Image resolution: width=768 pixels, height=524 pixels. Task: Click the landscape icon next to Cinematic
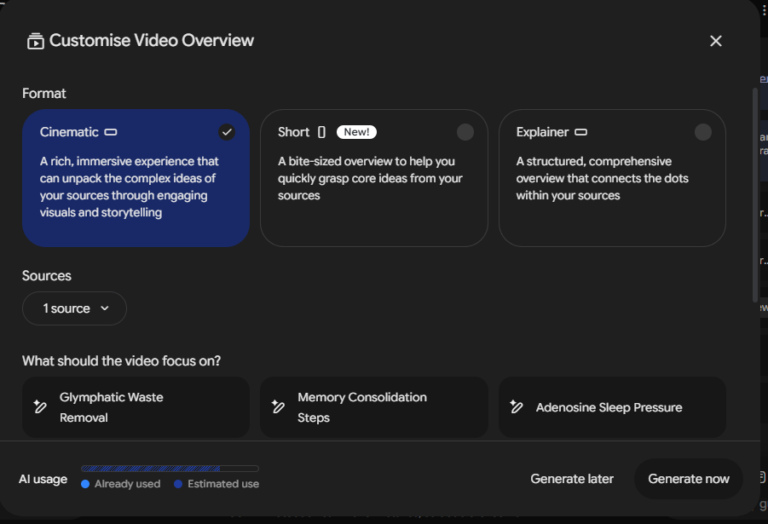(111, 132)
